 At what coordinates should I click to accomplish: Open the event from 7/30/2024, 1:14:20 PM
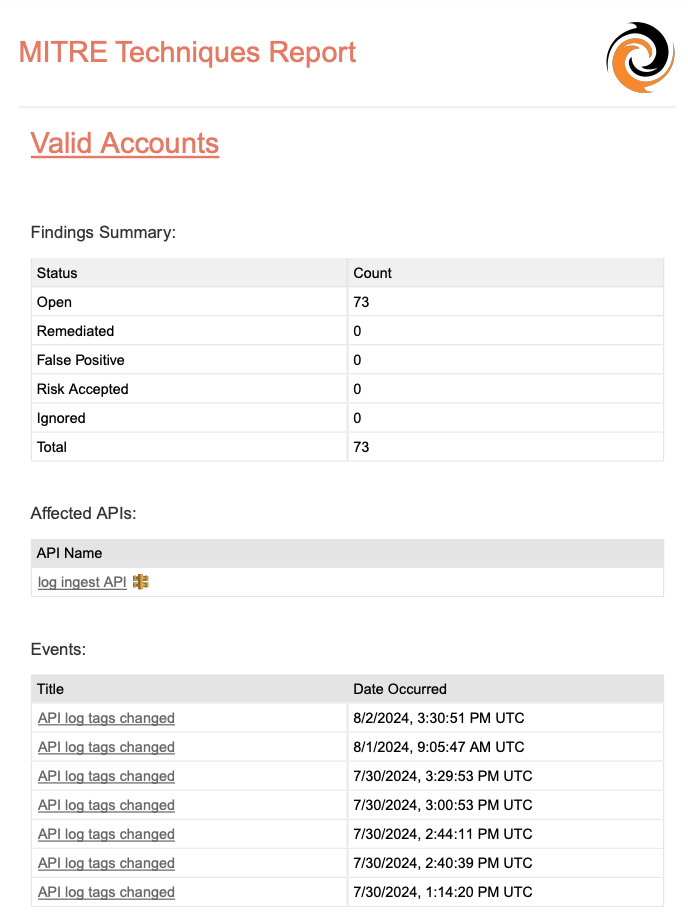click(106, 892)
